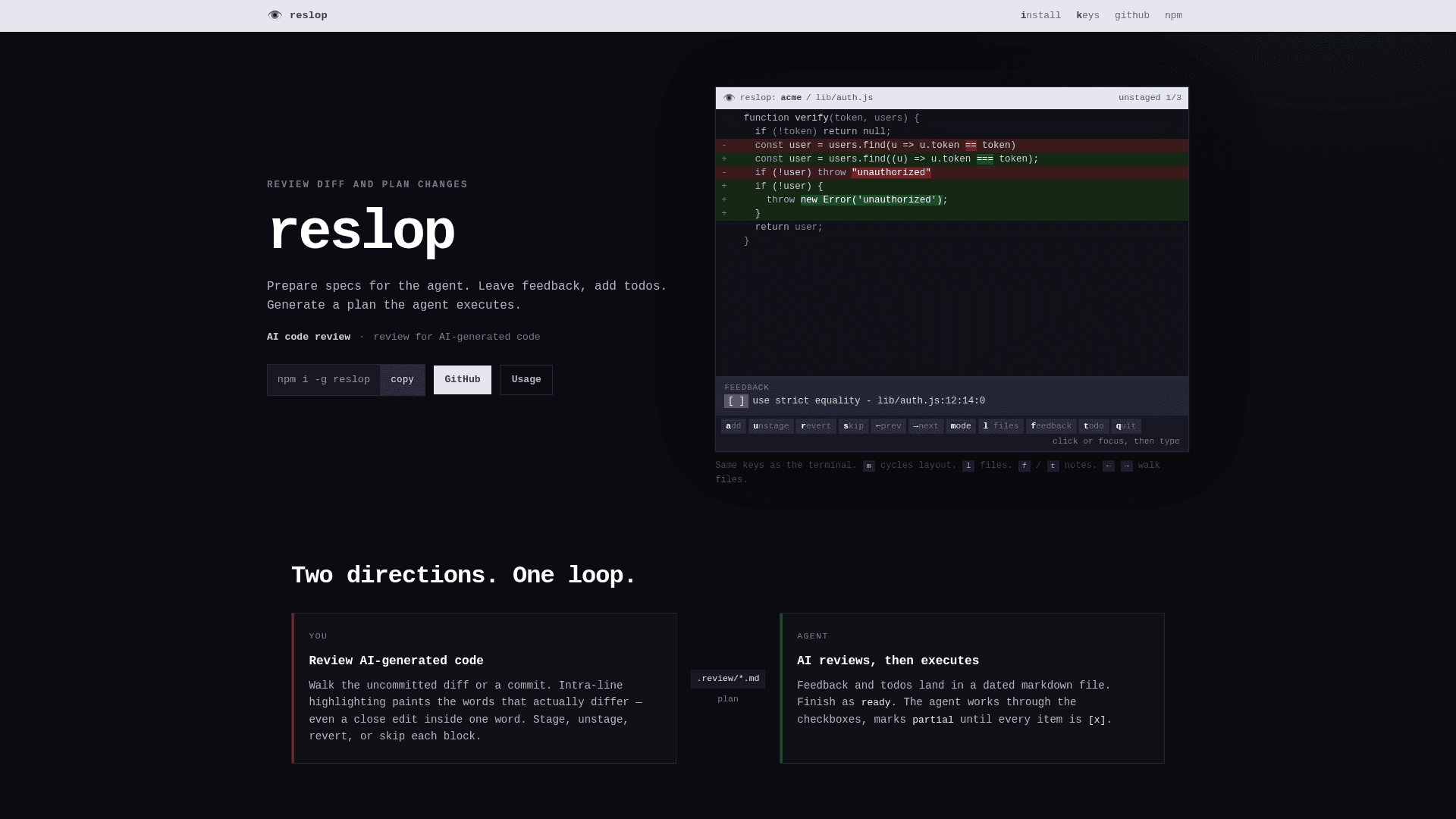Screen dimensions: 1456x819
Task: Show file list with l files key
Action: click(x=1001, y=426)
